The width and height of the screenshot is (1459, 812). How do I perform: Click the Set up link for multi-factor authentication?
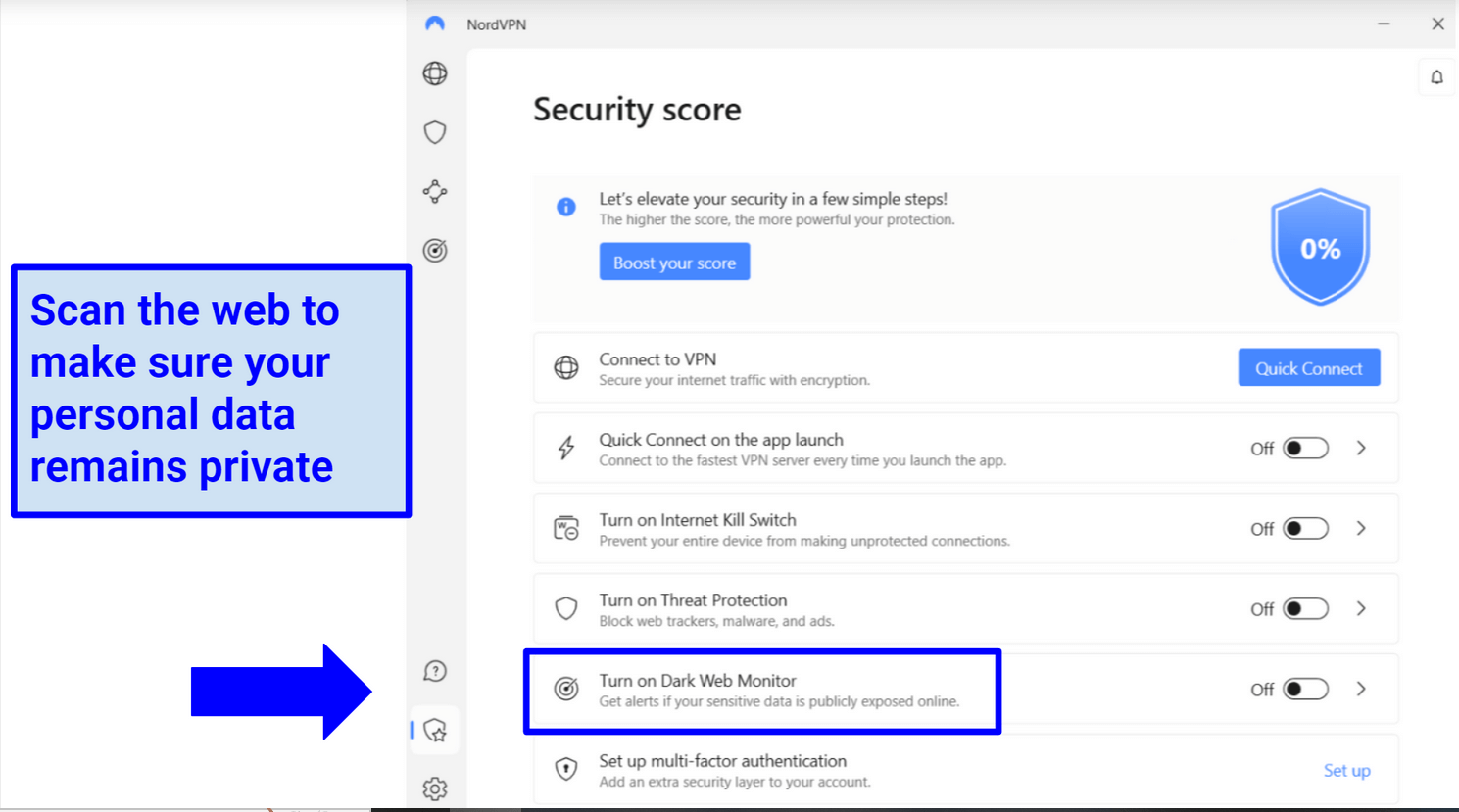(1346, 771)
